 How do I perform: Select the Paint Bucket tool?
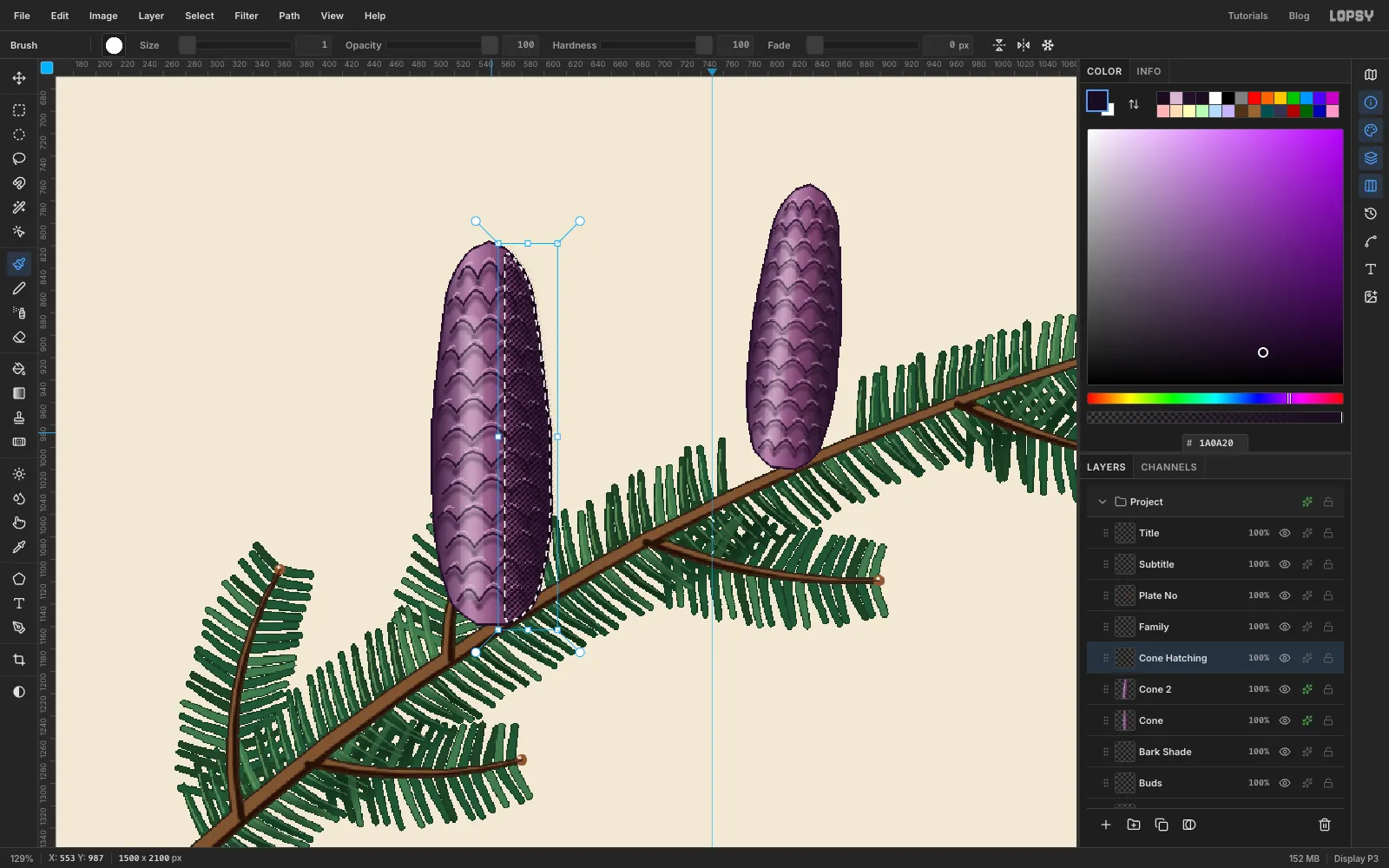click(19, 369)
